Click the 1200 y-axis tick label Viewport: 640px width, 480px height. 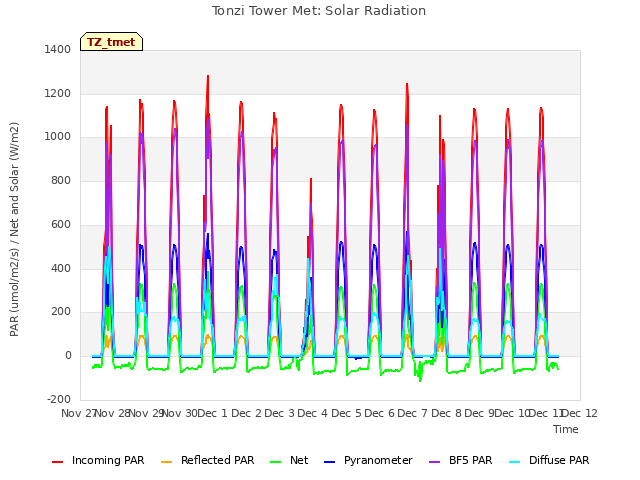pos(58,93)
